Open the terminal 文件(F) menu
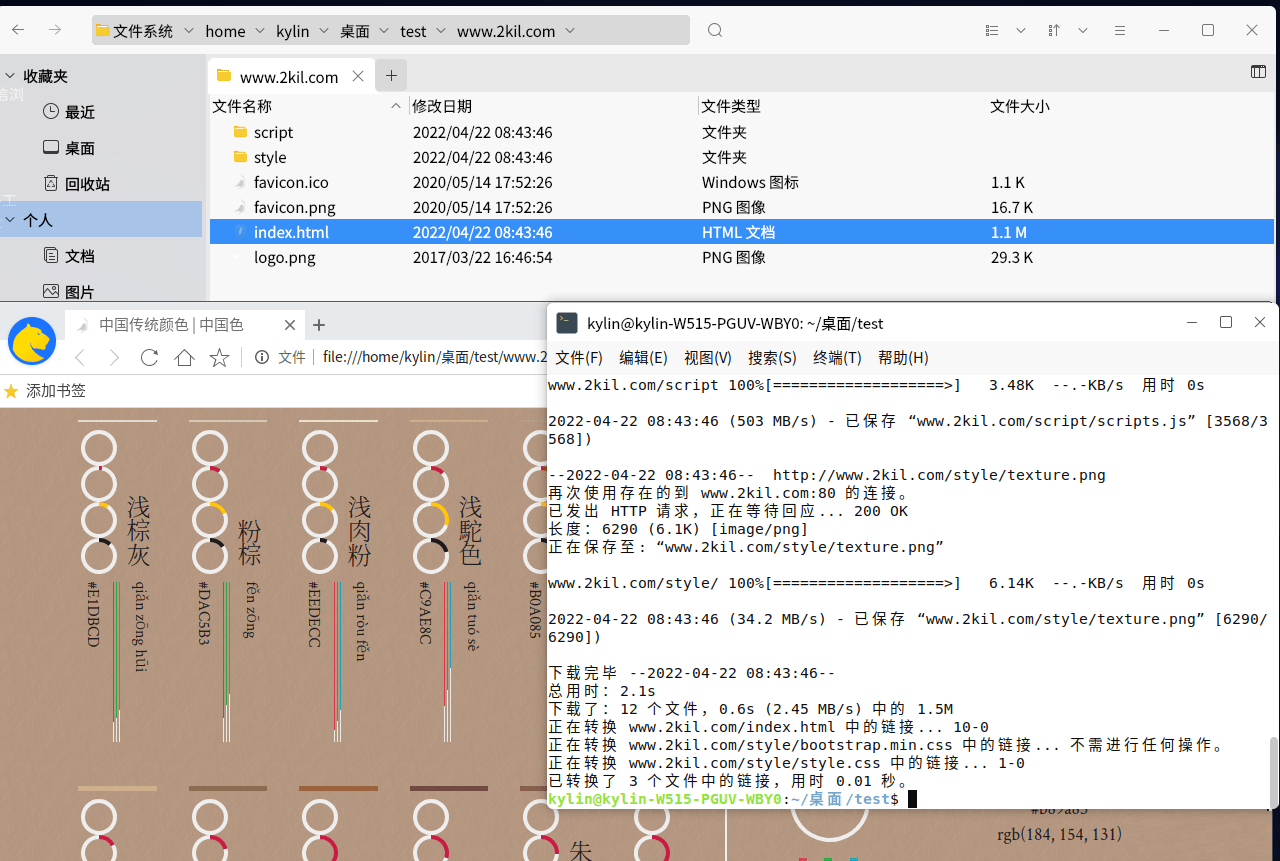The image size is (1280, 861). pos(579,357)
